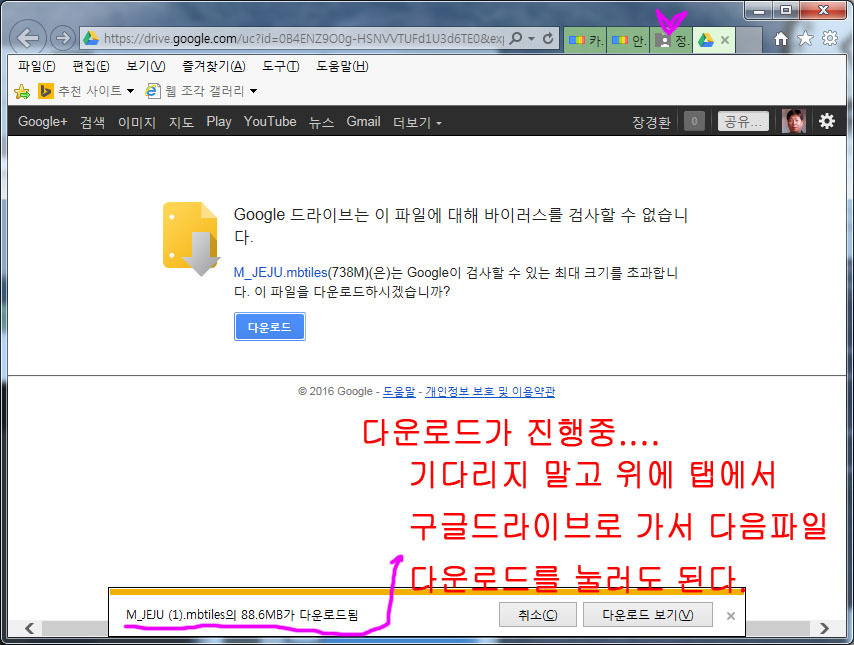
Task: Close the download notification bar
Action: click(x=731, y=616)
